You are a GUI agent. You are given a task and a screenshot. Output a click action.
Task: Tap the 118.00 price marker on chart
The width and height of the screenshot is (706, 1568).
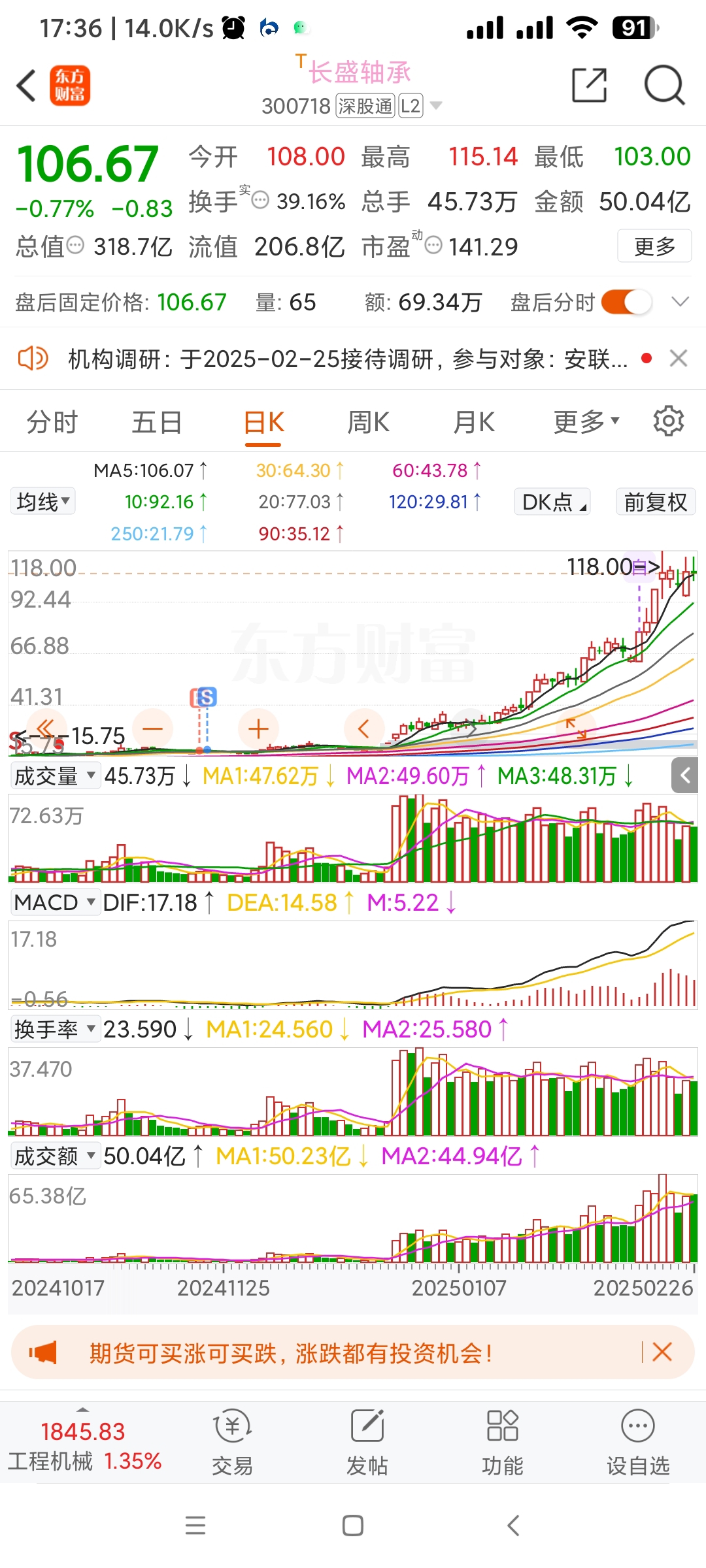pyautogui.click(x=613, y=567)
